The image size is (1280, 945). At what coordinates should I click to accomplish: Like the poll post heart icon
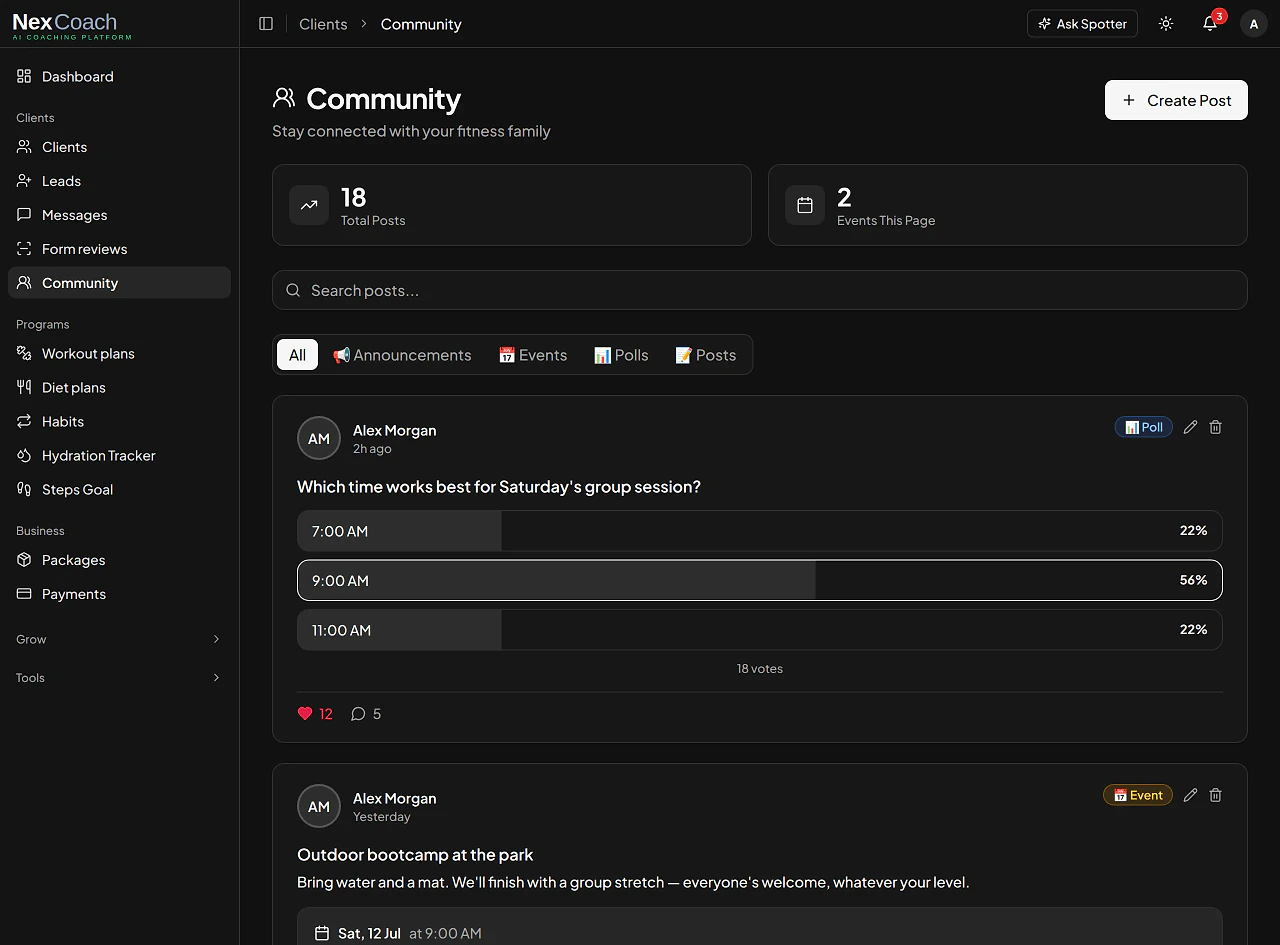[x=306, y=714]
